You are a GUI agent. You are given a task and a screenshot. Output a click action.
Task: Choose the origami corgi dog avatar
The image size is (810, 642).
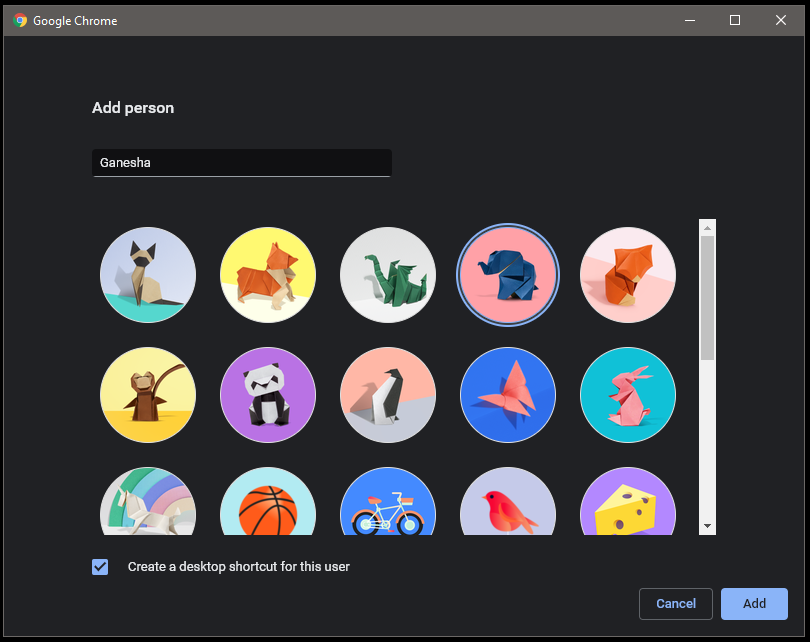(268, 275)
